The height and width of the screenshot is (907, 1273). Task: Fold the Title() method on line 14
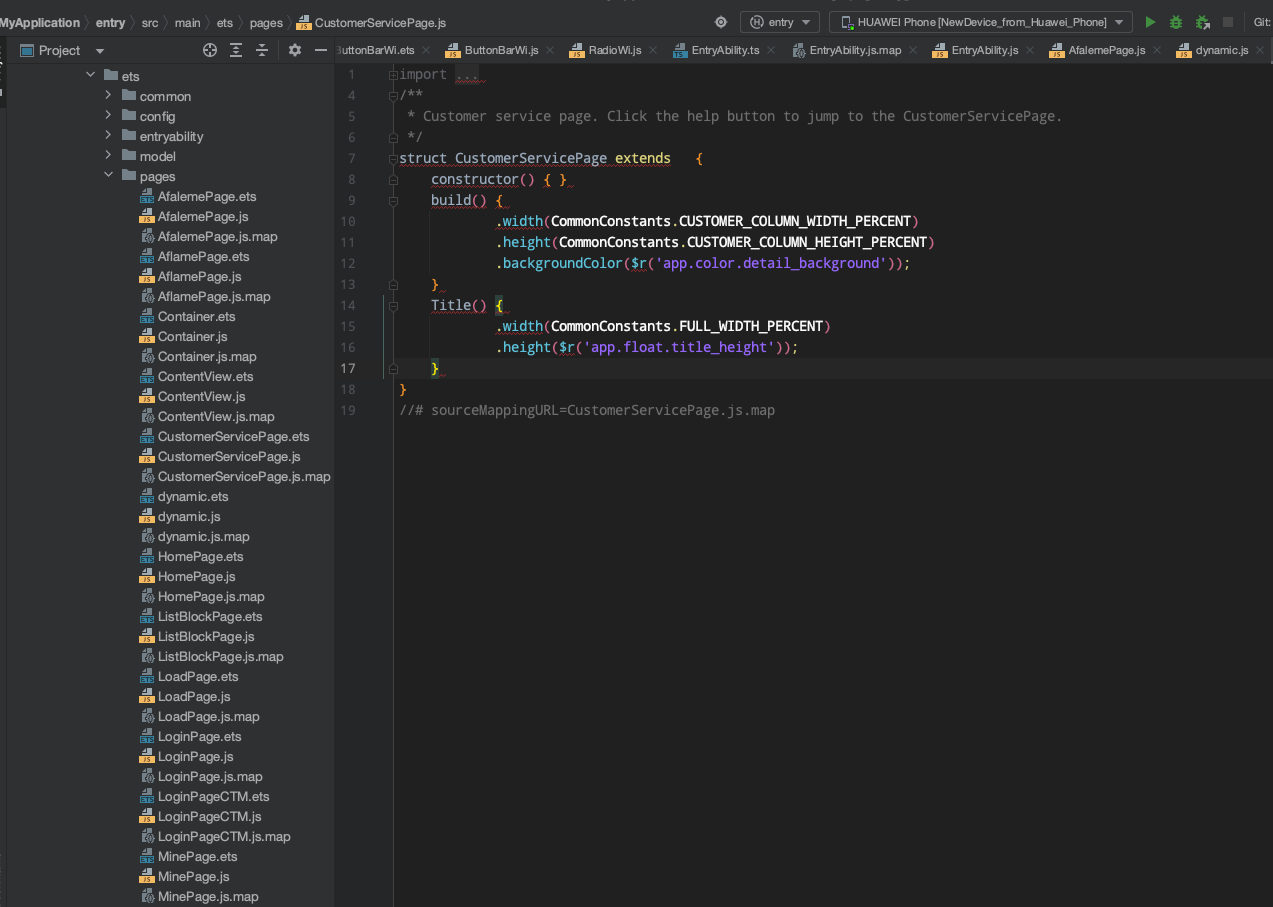[x=393, y=306]
